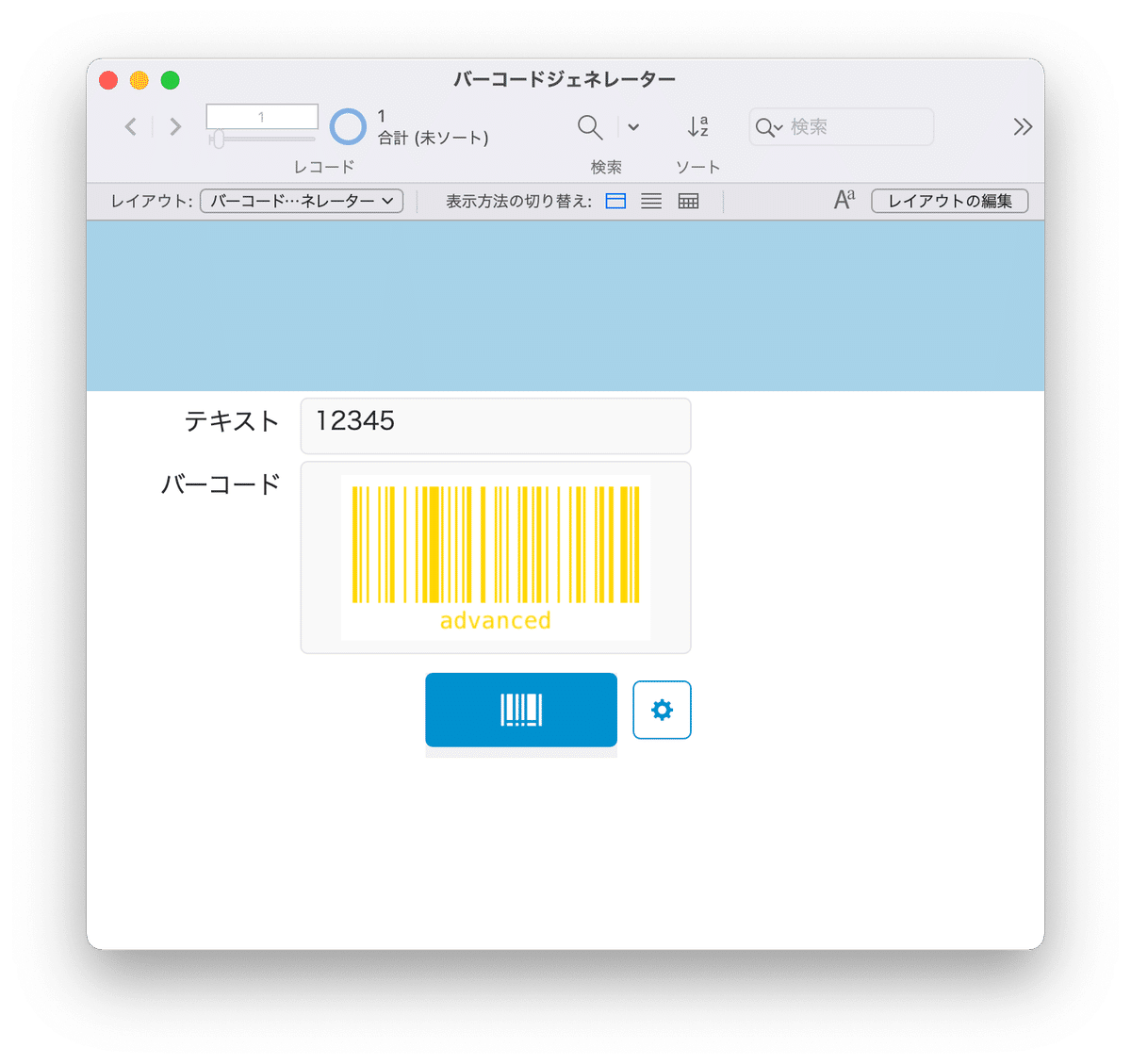Click the バーコード field label
The image size is (1131, 1064).
coord(221,484)
